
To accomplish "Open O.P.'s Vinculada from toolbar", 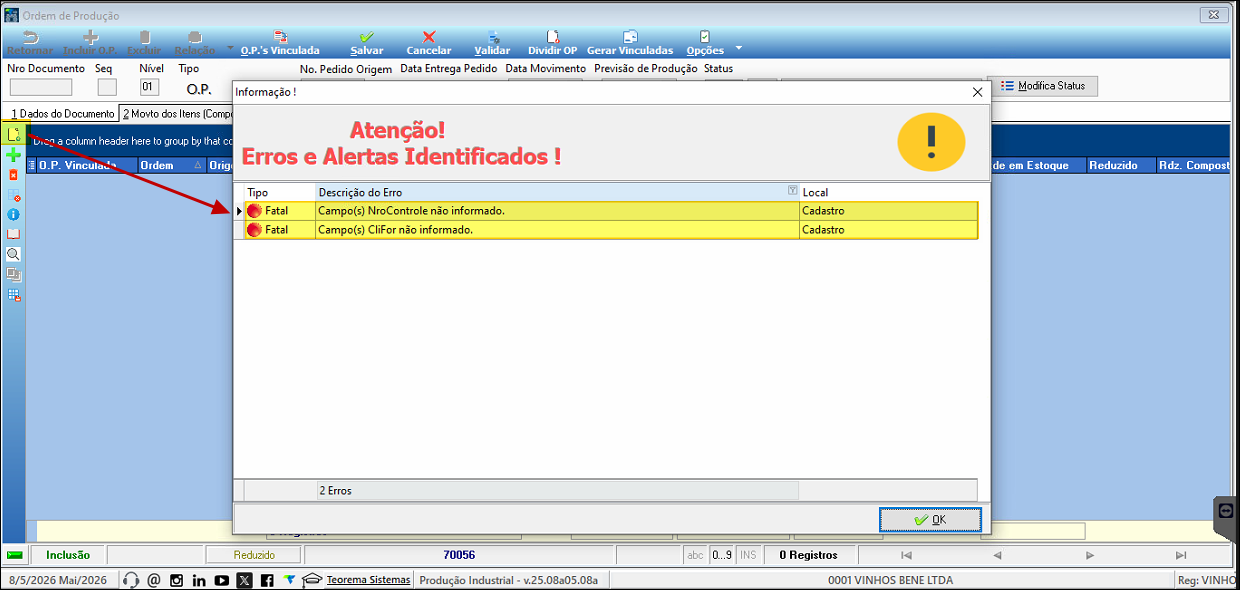I will pyautogui.click(x=280, y=43).
